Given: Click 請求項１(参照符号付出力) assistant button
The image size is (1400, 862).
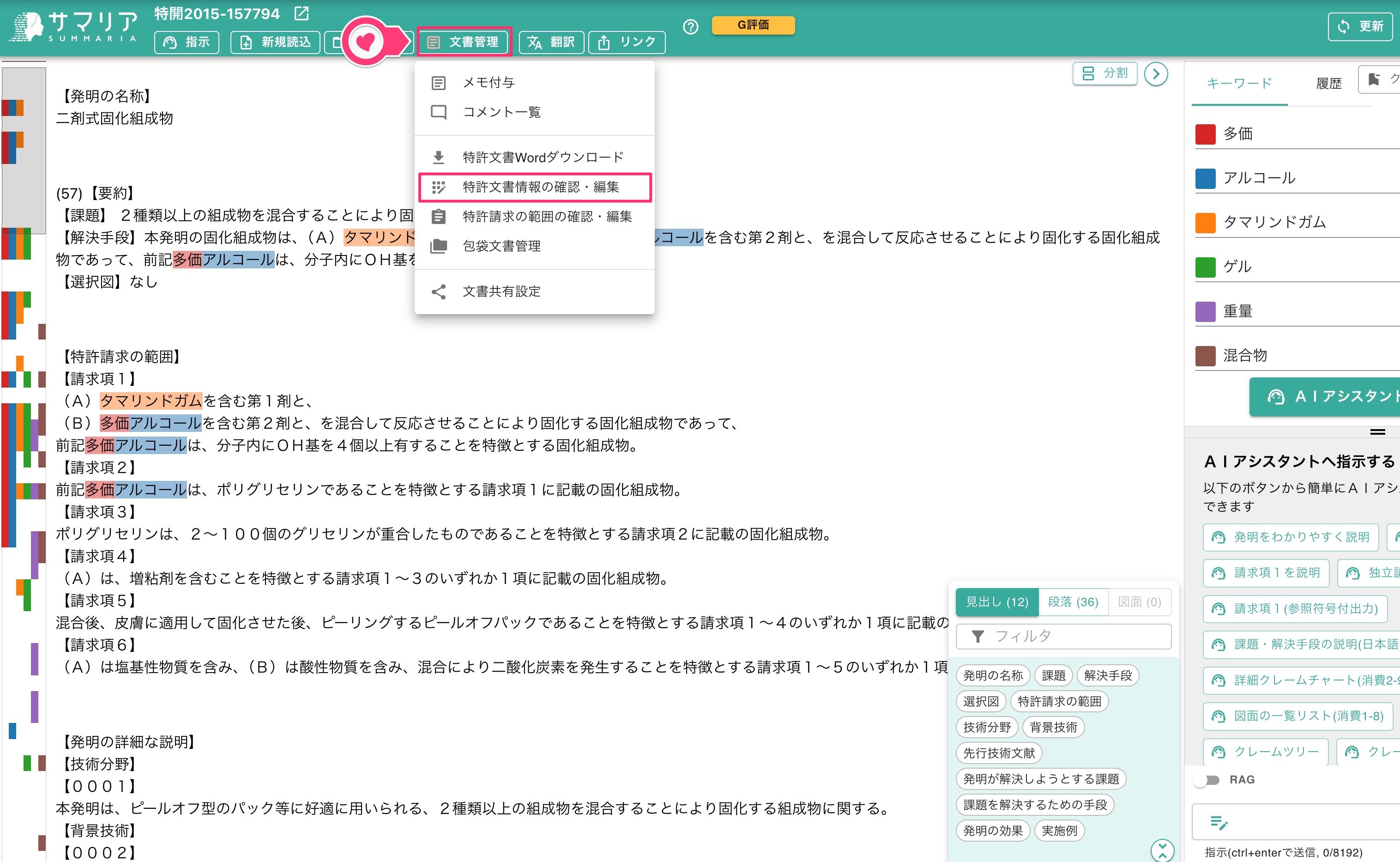Looking at the screenshot, I should (x=1295, y=609).
